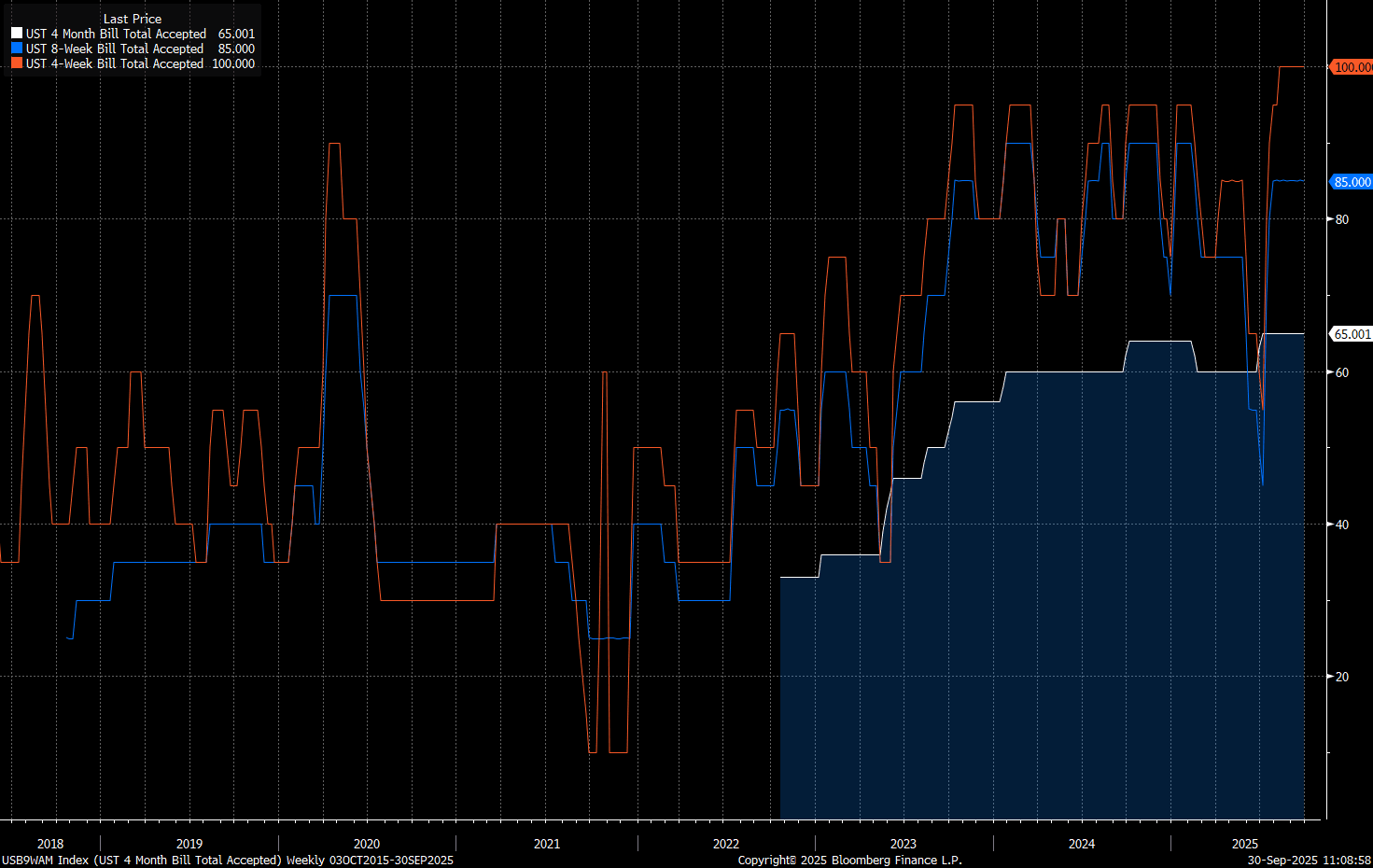Select the 'UST 4-Week Bill Total Accepted' legend label
The width and height of the screenshot is (1373, 868).
(115, 63)
